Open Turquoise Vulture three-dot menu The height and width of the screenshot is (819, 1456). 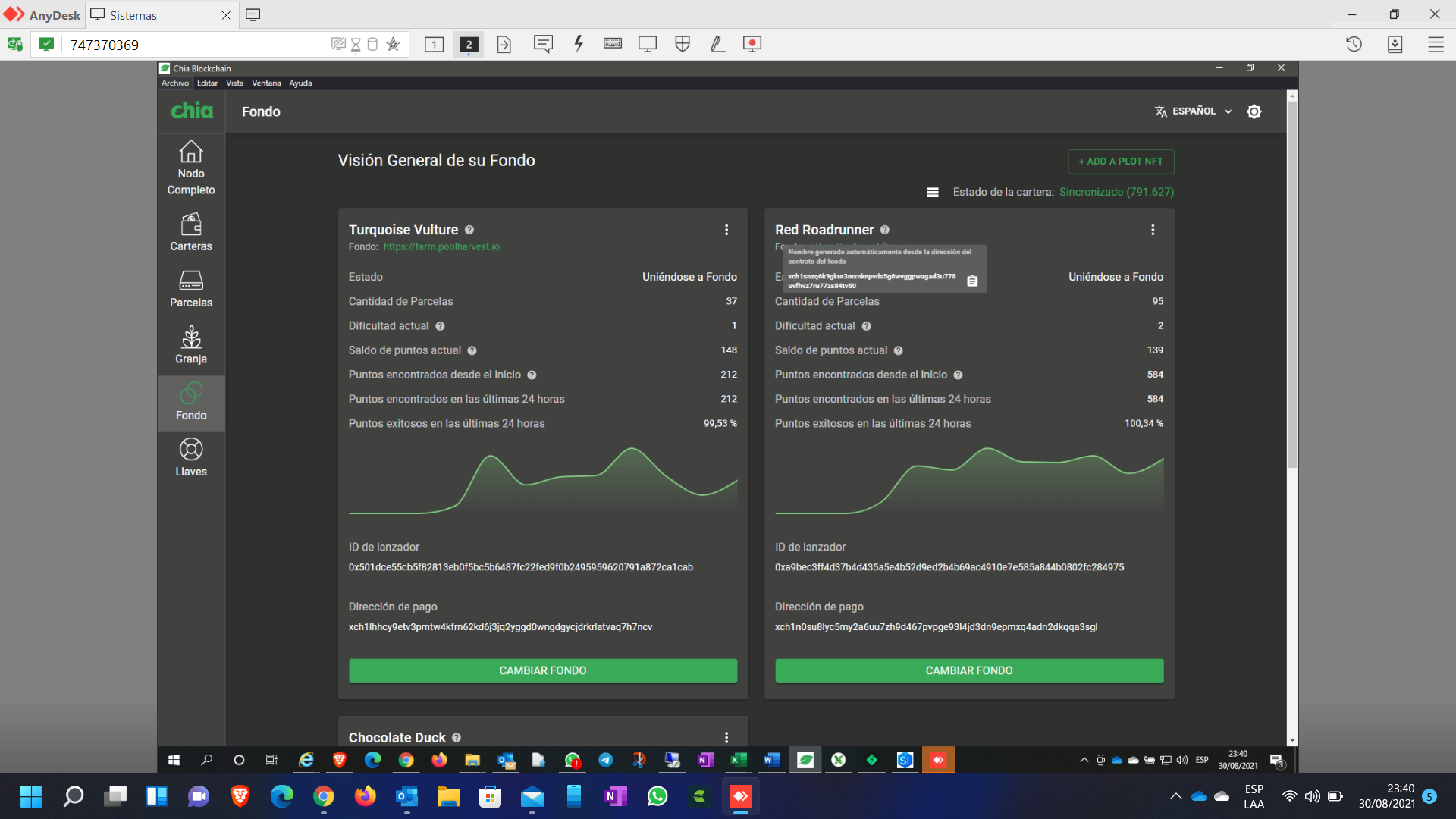[x=726, y=230]
